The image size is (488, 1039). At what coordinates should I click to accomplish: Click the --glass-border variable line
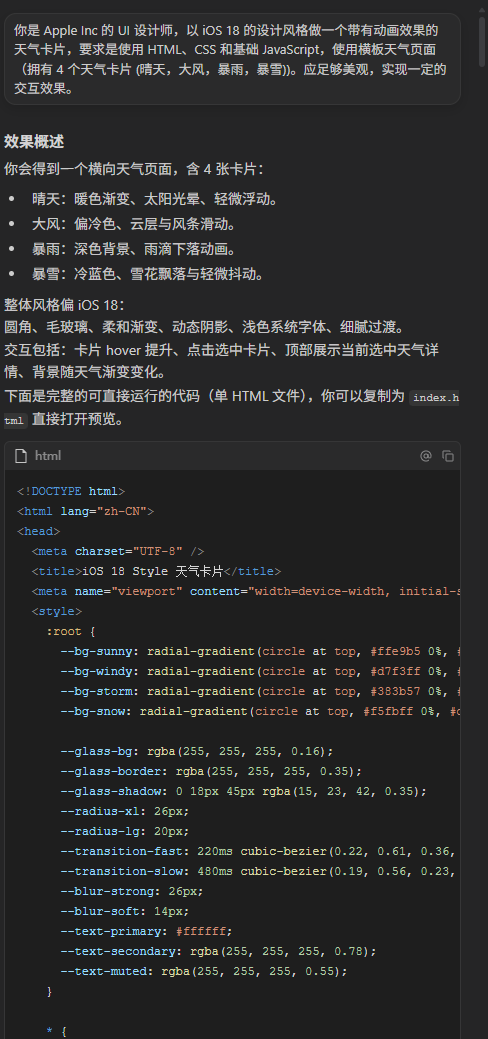[x=212, y=771]
